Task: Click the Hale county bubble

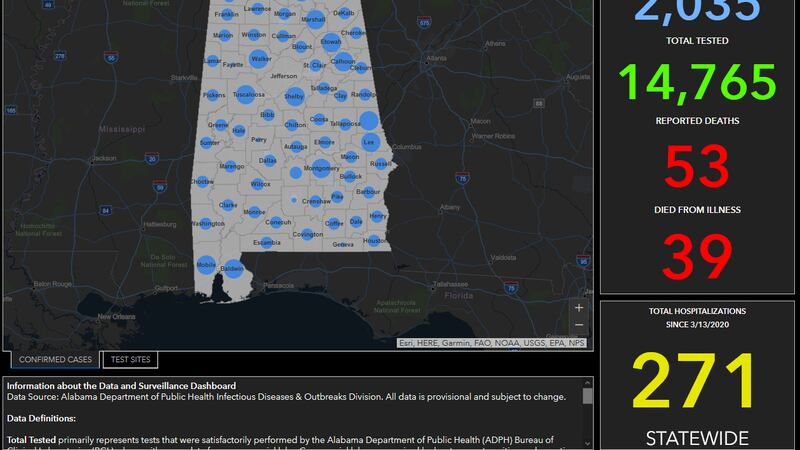Action: [239, 131]
